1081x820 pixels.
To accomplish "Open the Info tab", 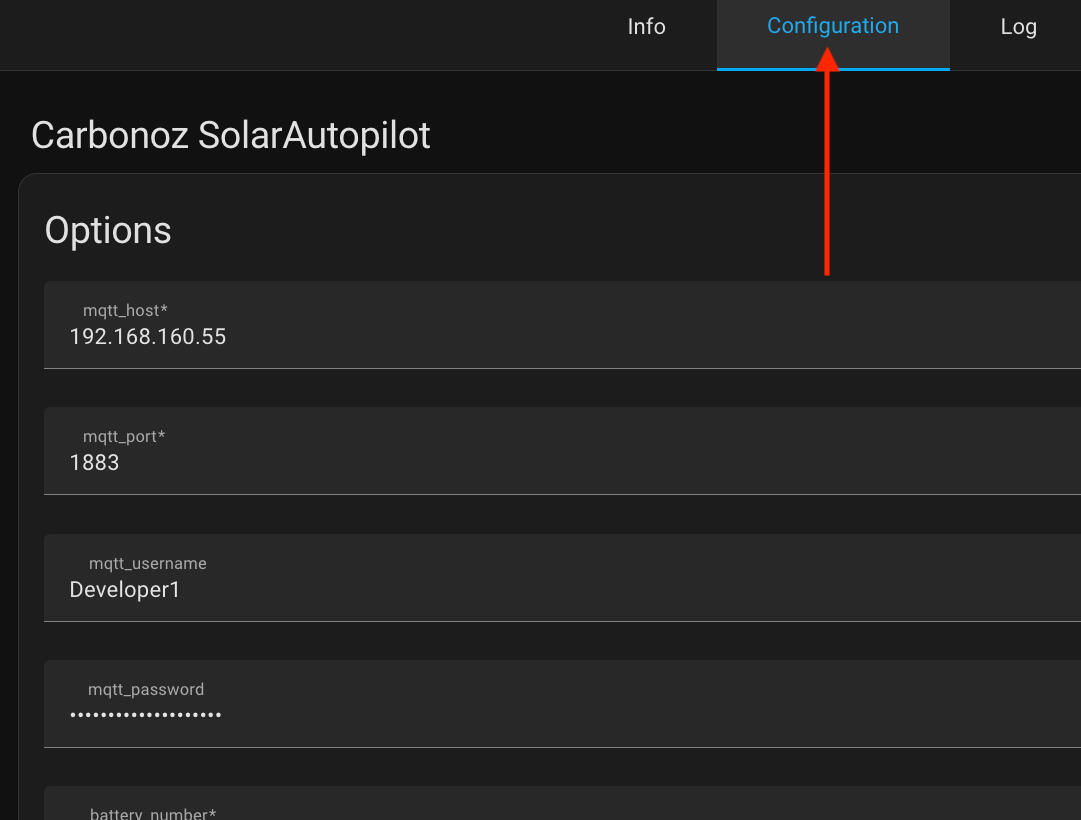I will (646, 27).
